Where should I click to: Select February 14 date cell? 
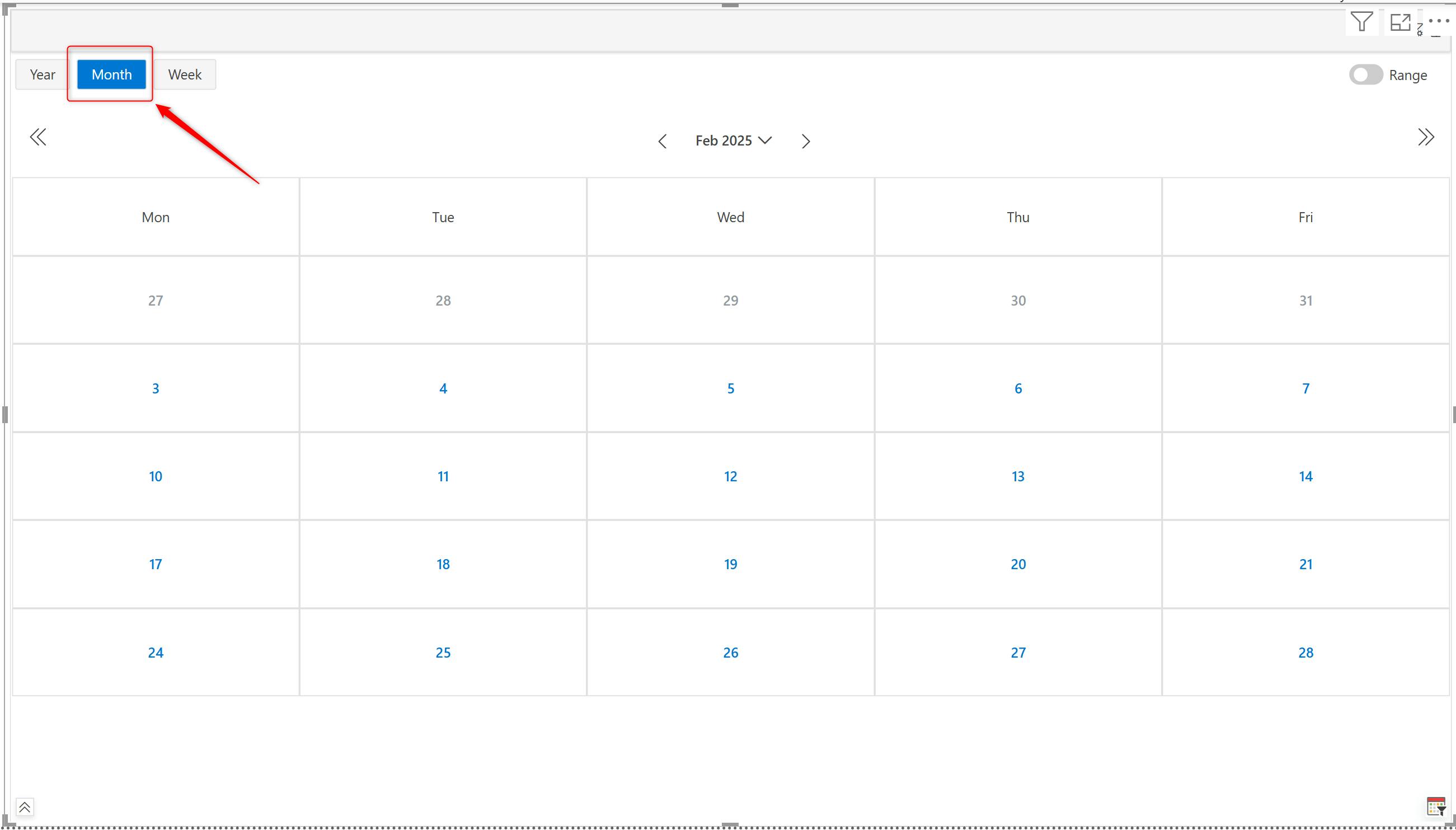click(1305, 477)
